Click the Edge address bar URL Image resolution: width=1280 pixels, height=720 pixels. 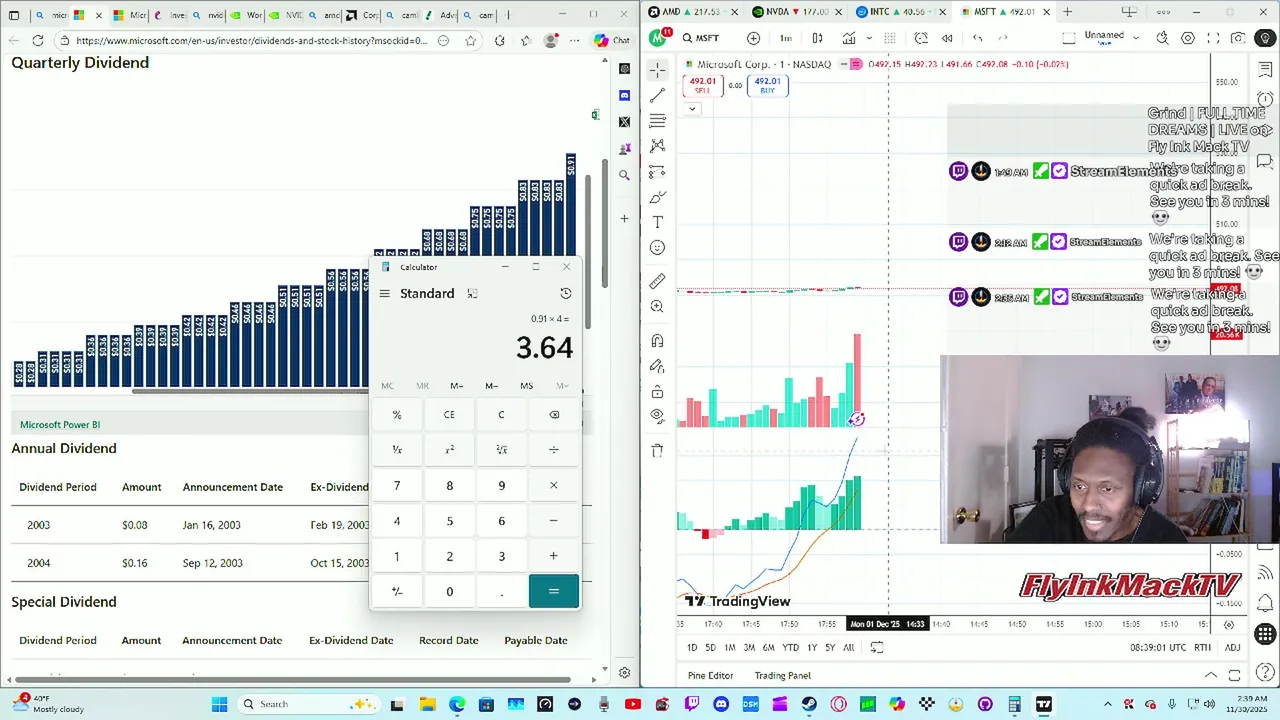click(251, 41)
